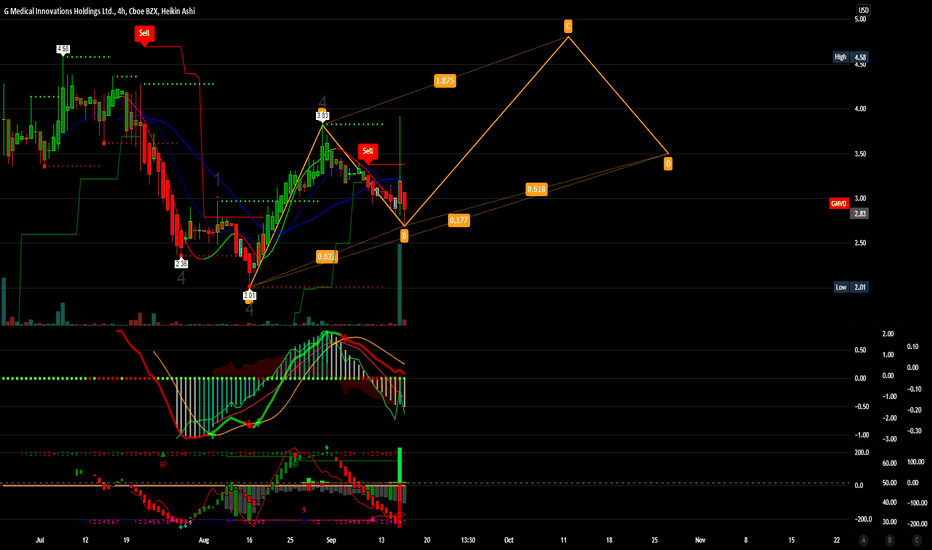Click the red GMVD symbol price tag
Image resolution: width=932 pixels, height=550 pixels.
click(839, 204)
